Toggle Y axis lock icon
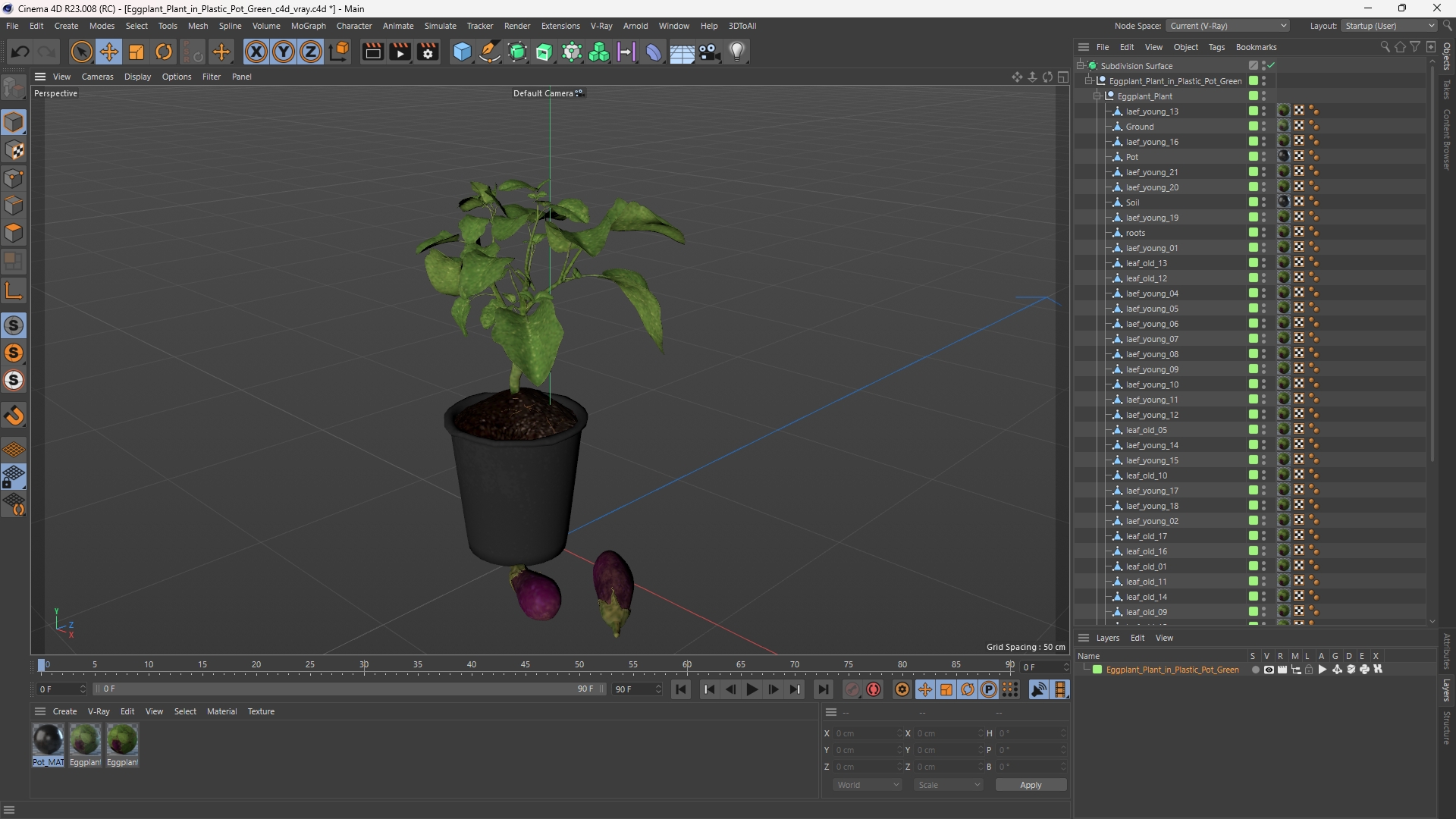The height and width of the screenshot is (819, 1456). point(284,52)
